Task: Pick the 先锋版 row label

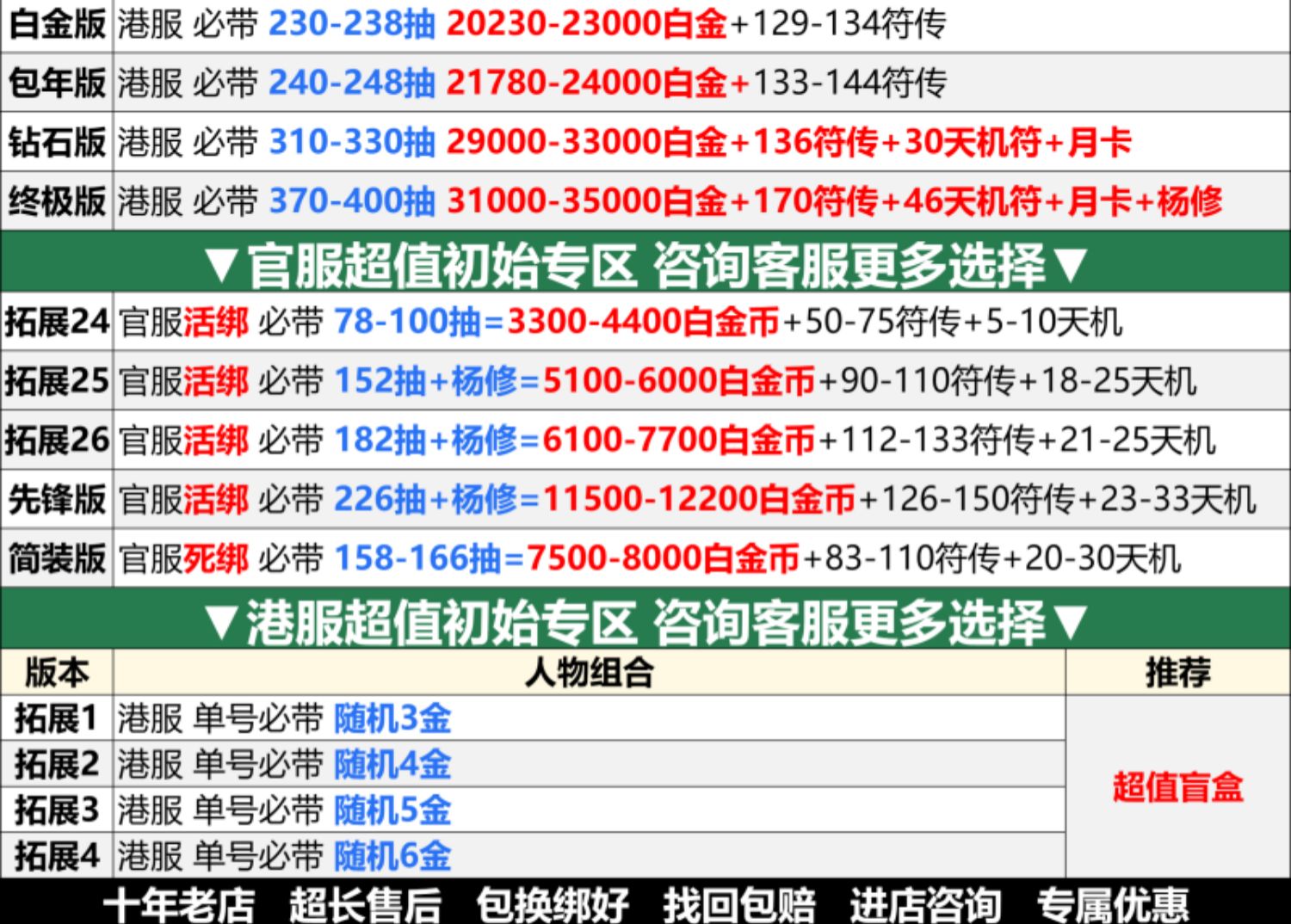Action: (x=57, y=499)
